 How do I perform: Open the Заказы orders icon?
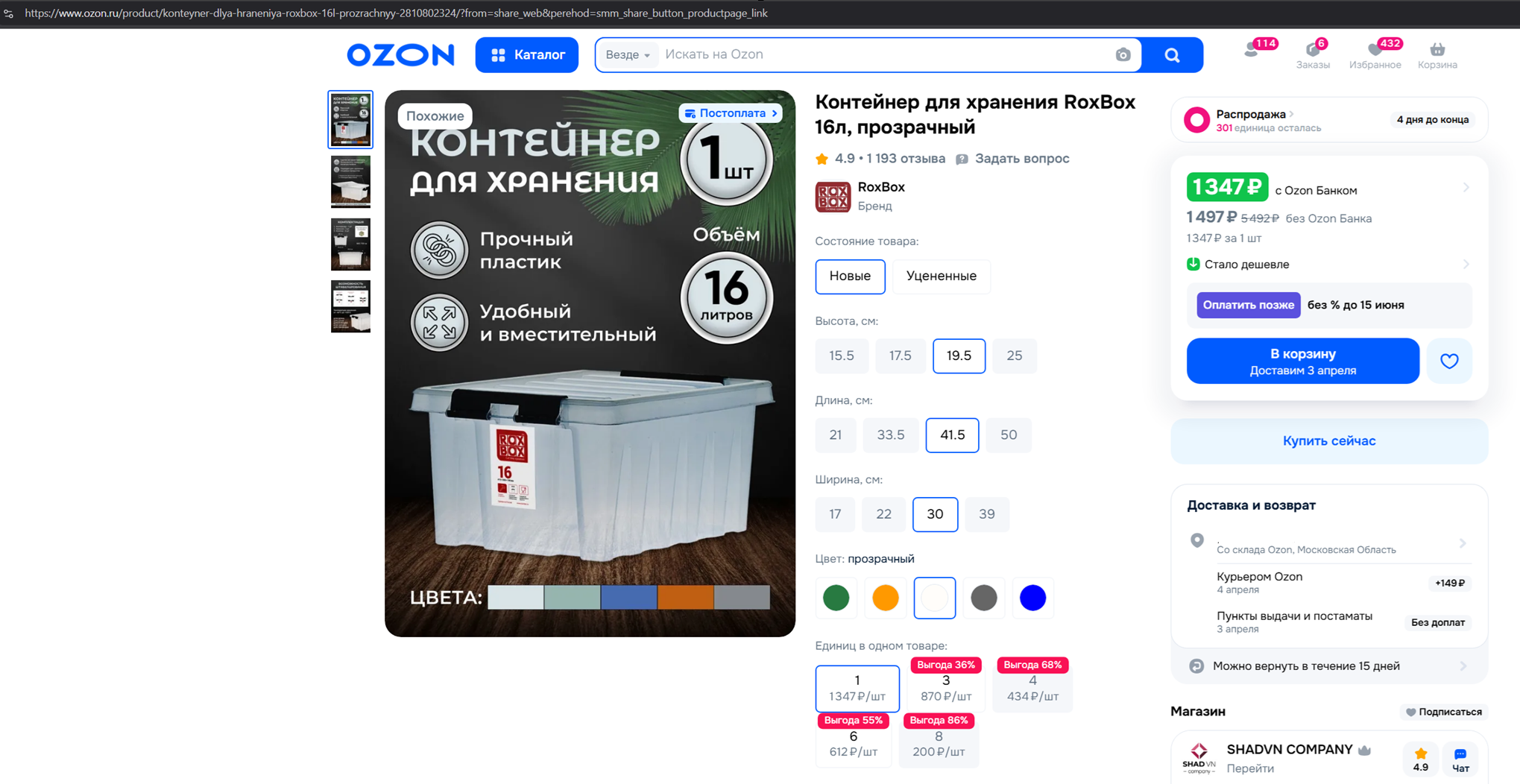[x=1313, y=54]
